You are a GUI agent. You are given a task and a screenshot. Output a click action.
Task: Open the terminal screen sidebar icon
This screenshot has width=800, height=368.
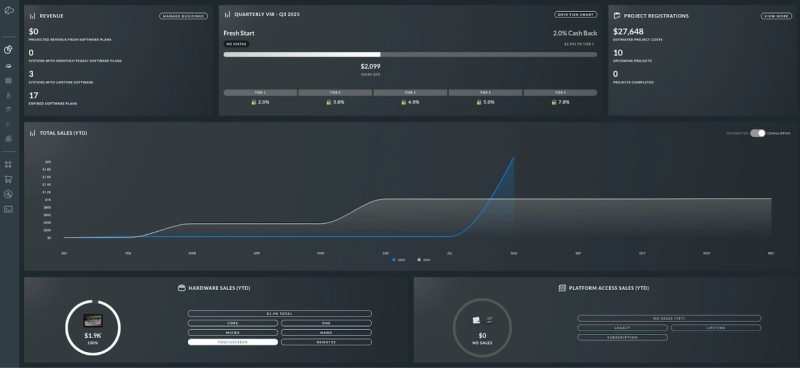click(8, 209)
